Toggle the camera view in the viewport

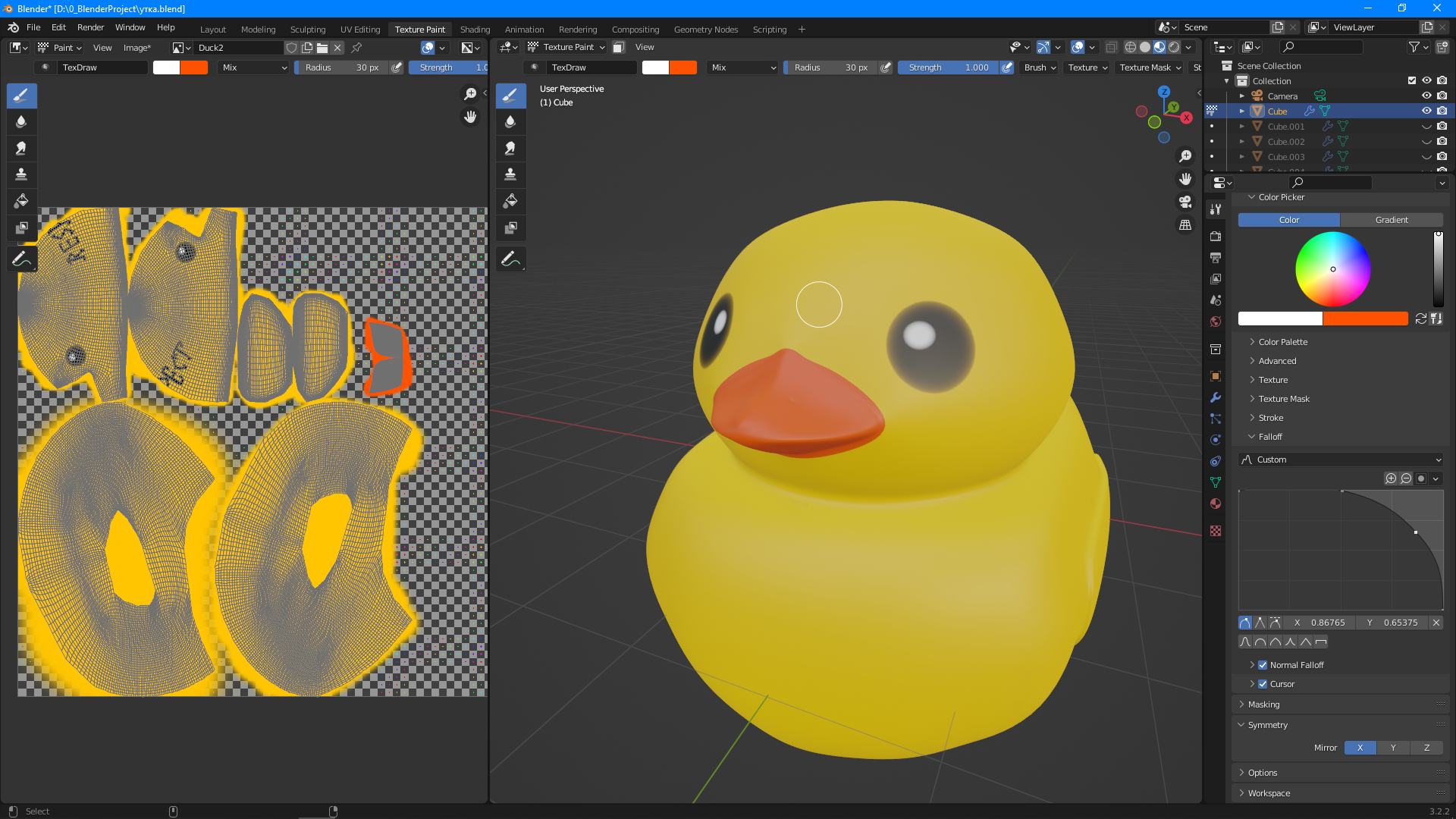(x=1185, y=202)
